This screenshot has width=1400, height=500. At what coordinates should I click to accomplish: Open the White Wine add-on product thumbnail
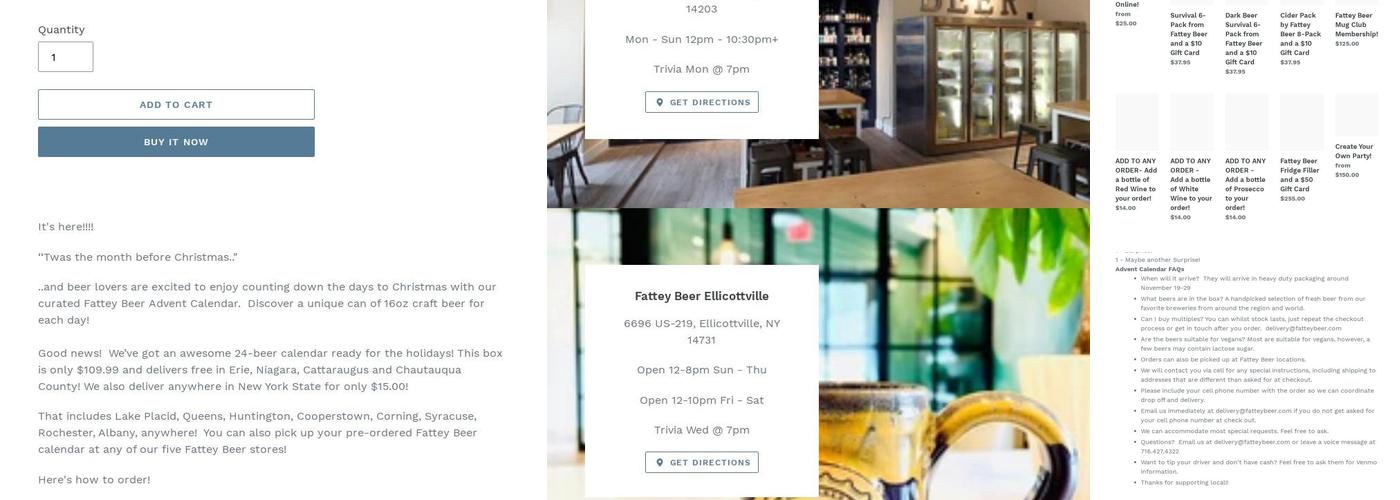pyautogui.click(x=1192, y=122)
